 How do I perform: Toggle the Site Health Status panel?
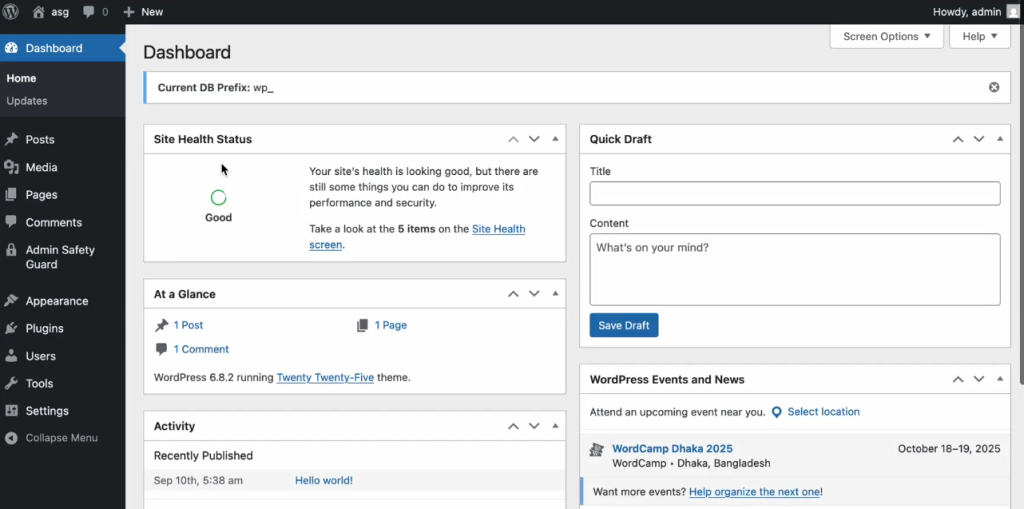tap(556, 140)
